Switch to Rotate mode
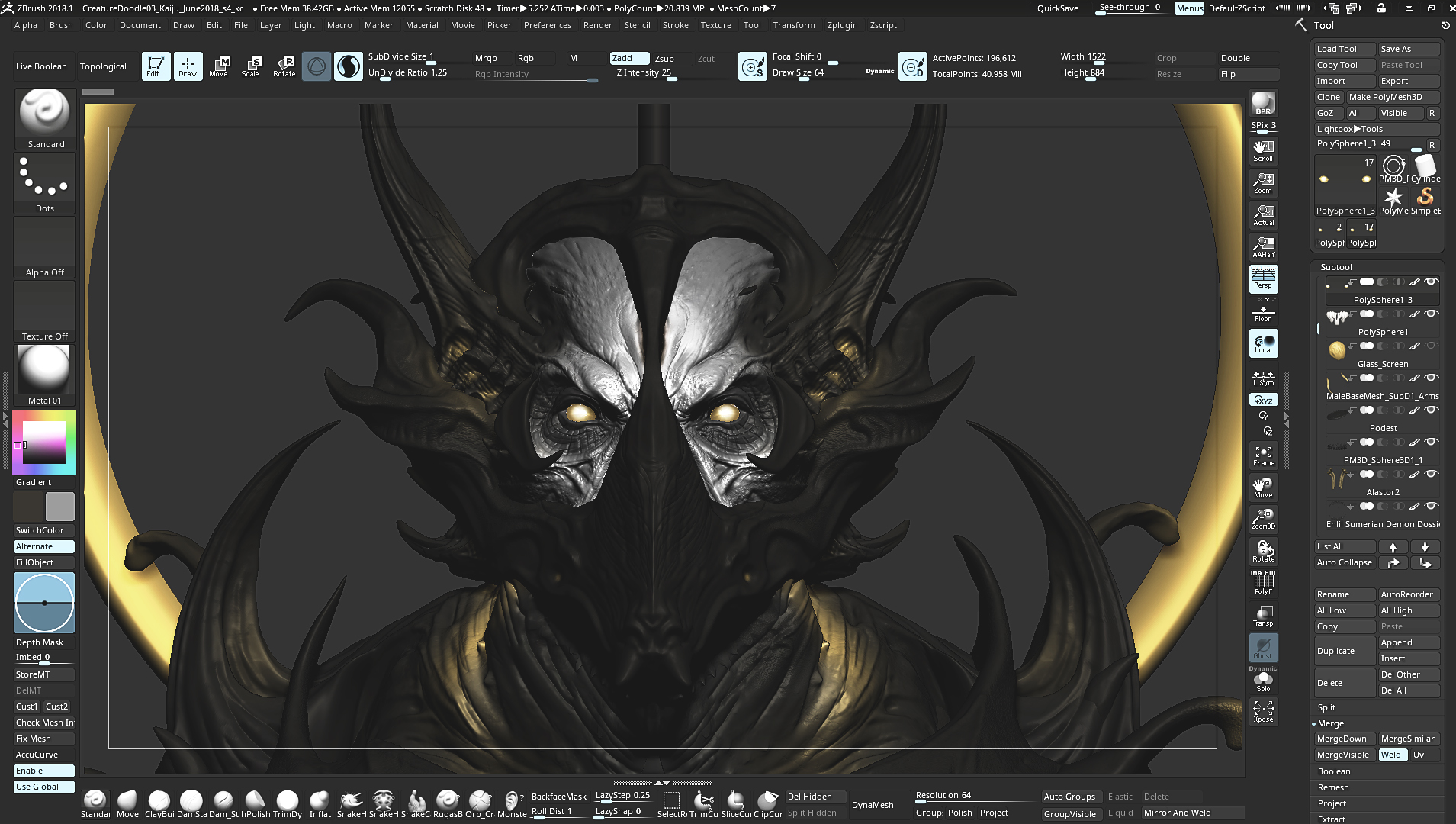 [284, 66]
